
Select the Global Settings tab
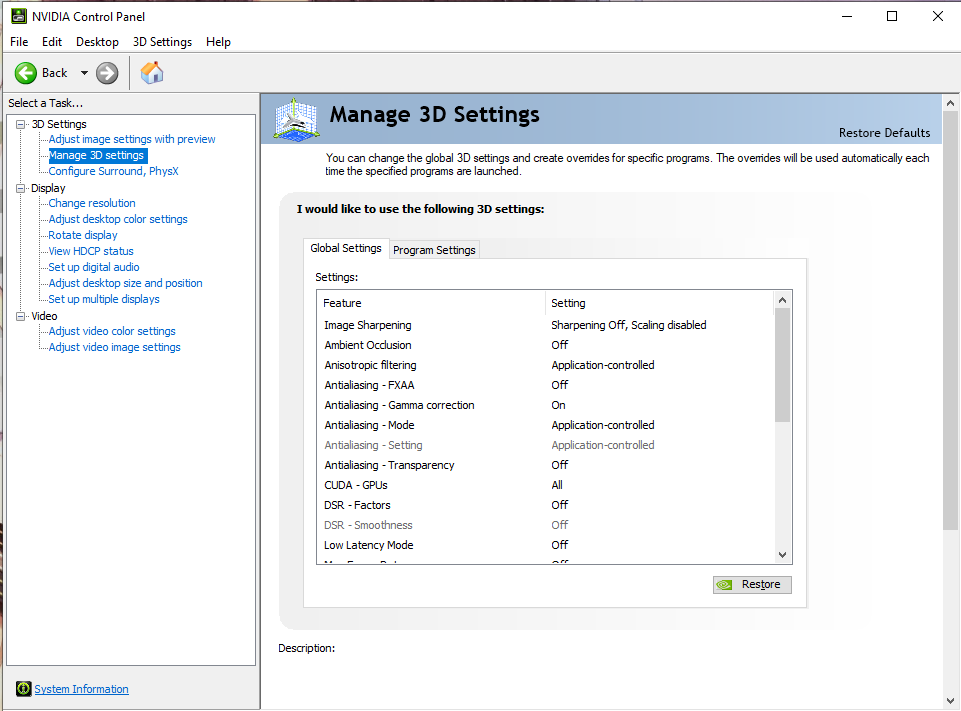(346, 248)
